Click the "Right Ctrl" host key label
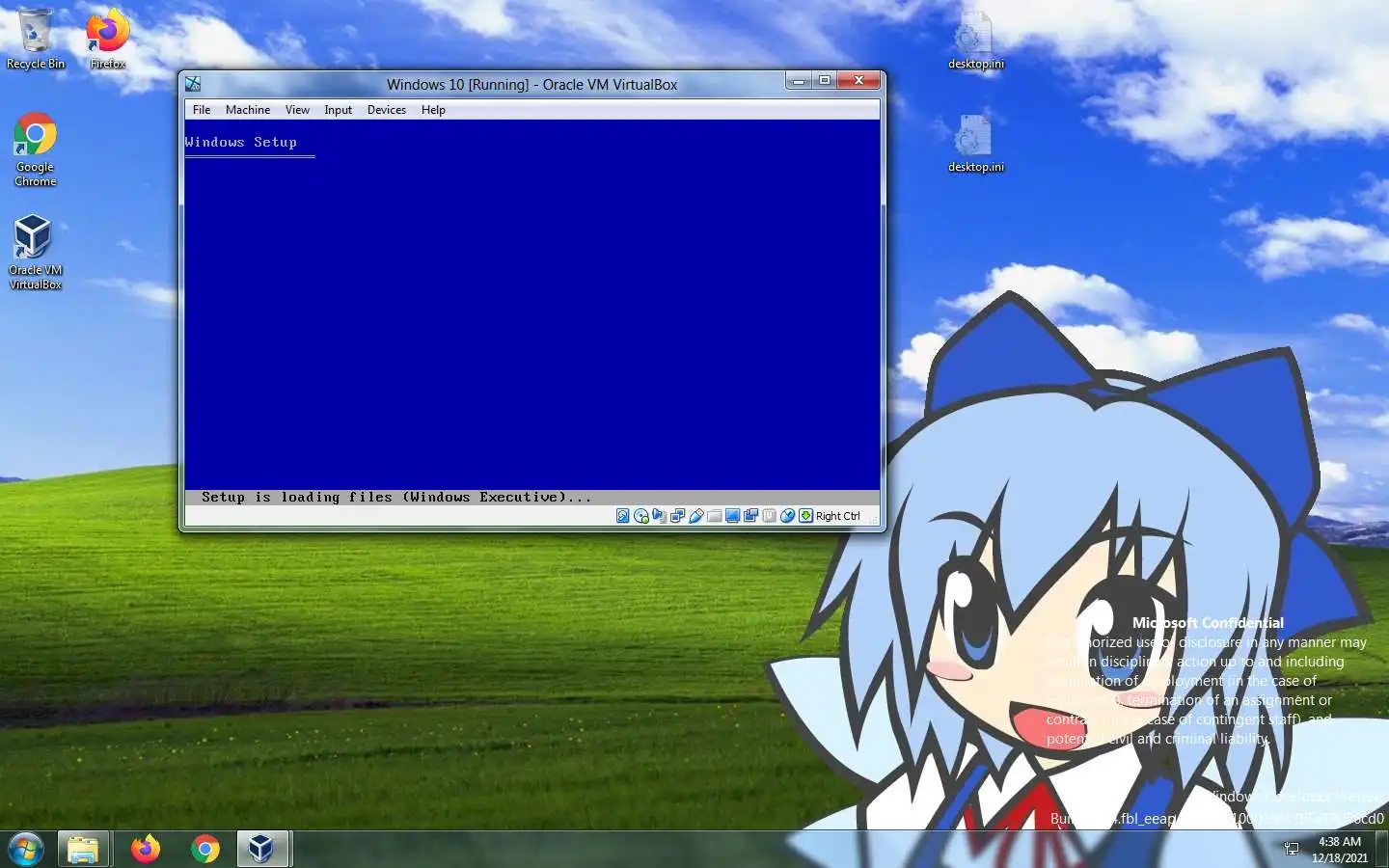The height and width of the screenshot is (868, 1389). point(837,516)
